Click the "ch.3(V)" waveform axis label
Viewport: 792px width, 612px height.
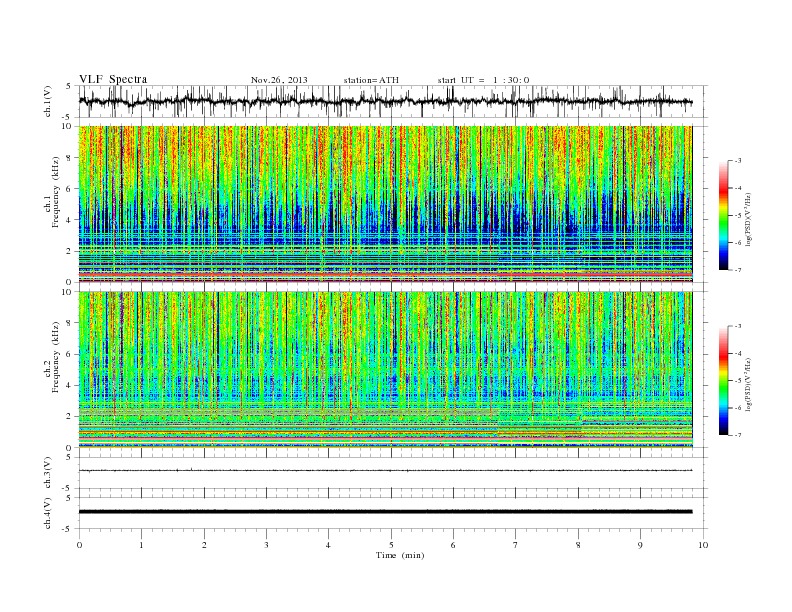(47, 473)
